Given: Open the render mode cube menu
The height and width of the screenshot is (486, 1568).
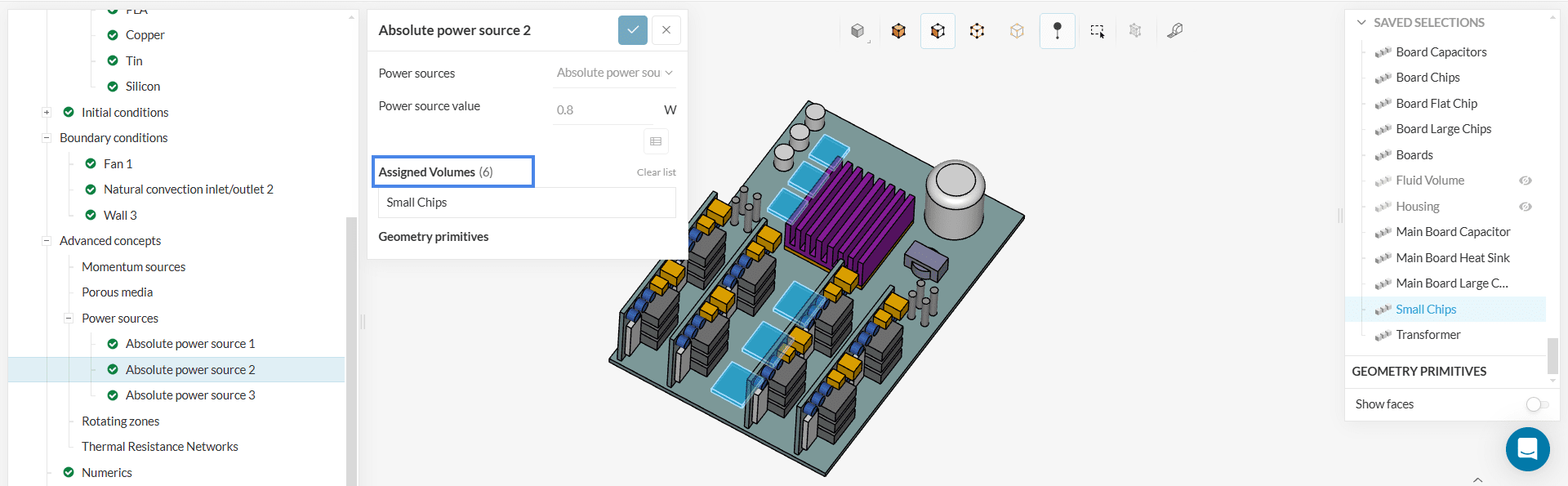Looking at the screenshot, I should (857, 31).
